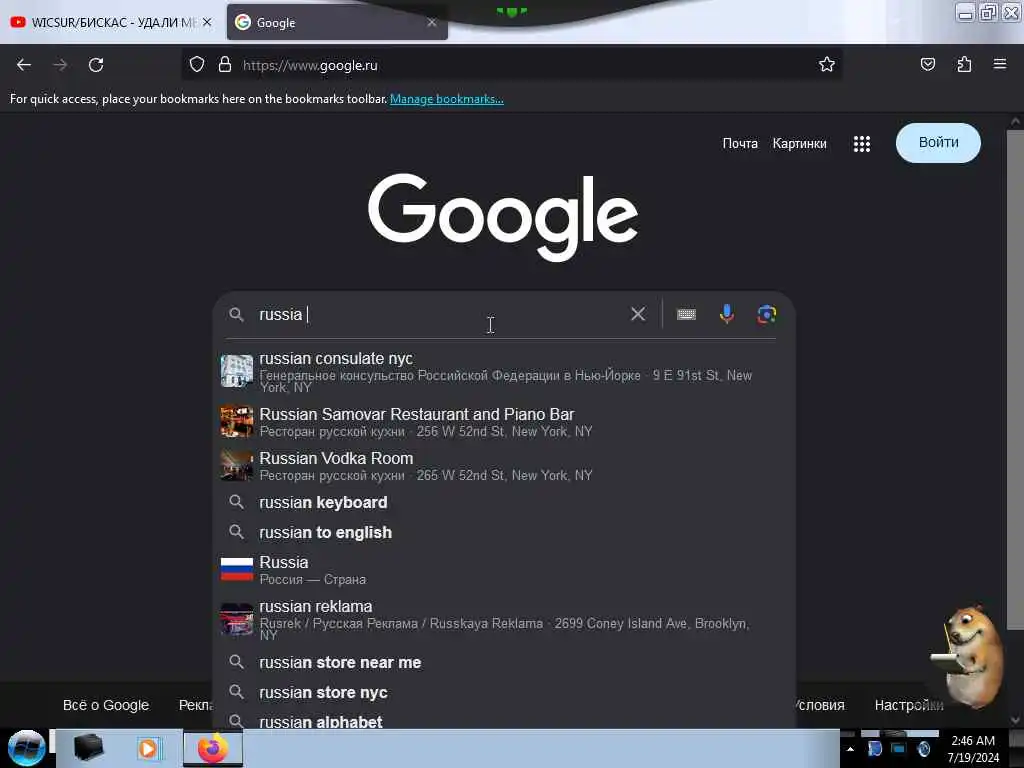Start voice search with the microphone

[x=726, y=314]
